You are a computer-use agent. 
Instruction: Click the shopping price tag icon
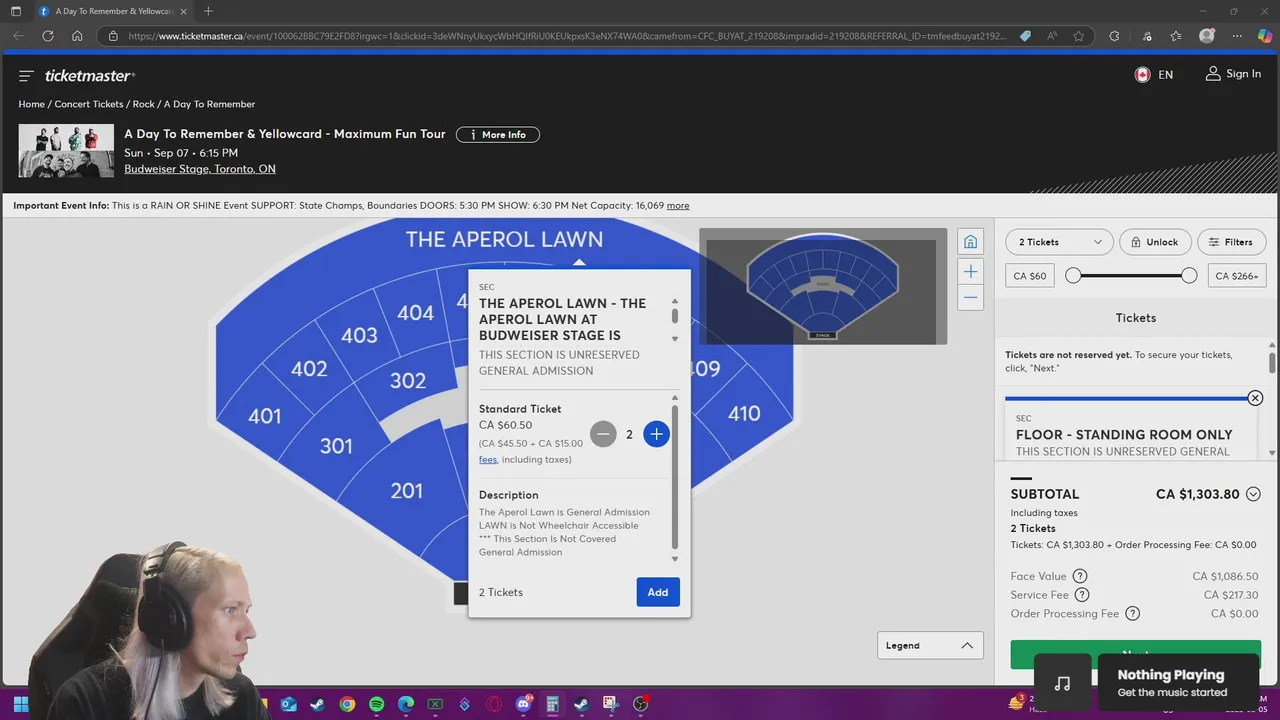pos(1025,35)
